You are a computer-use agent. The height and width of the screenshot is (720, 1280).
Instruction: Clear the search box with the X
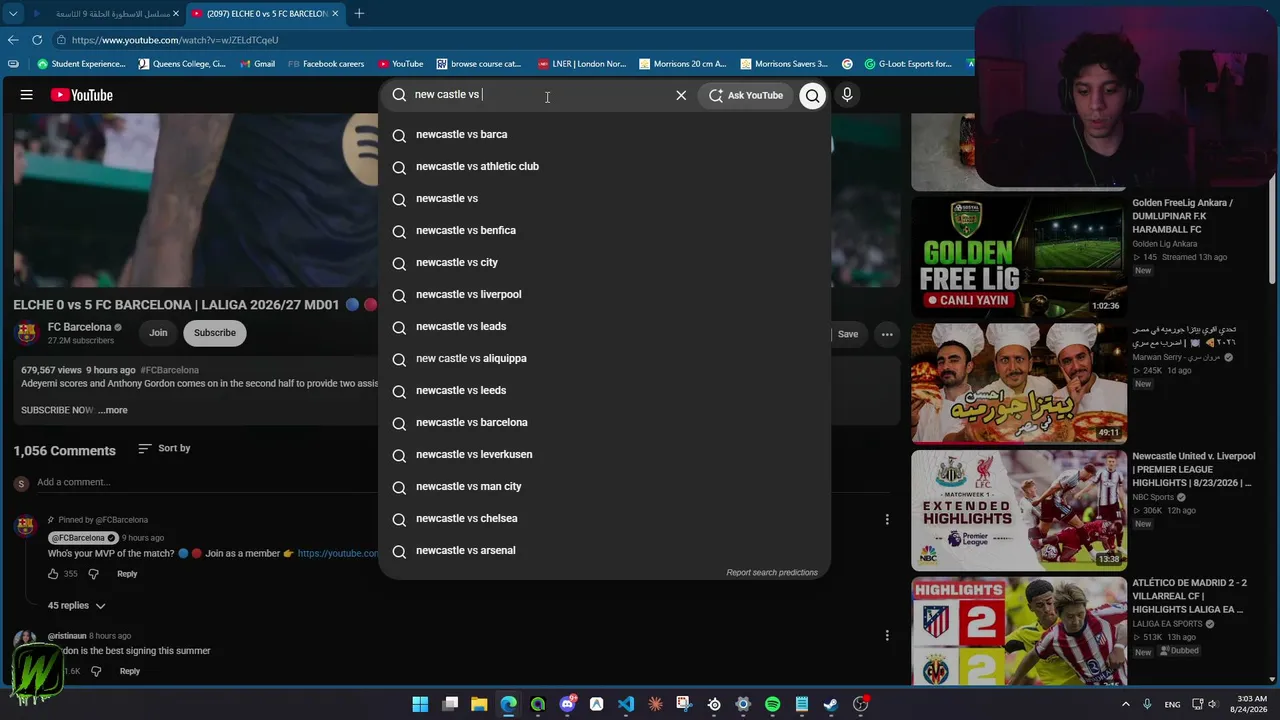(x=681, y=95)
